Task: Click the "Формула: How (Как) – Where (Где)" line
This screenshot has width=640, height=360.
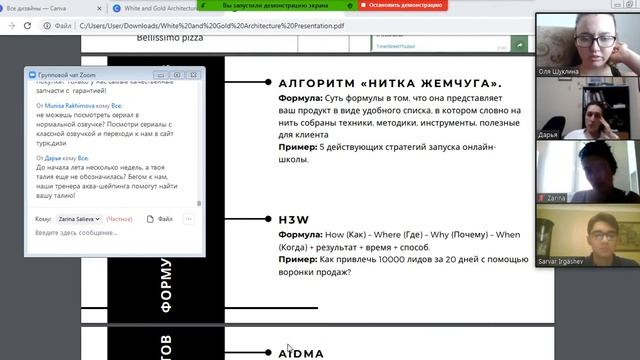Action: click(x=399, y=235)
